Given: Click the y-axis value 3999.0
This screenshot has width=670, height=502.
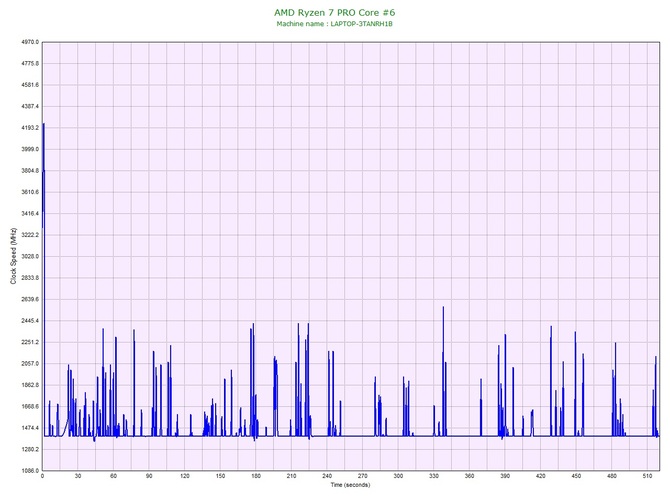Looking at the screenshot, I should [30, 150].
